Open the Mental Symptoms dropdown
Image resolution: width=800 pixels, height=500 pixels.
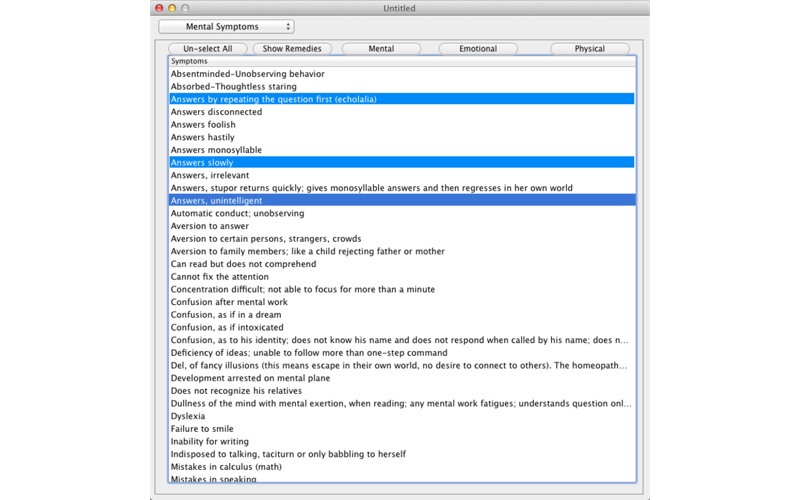pos(226,27)
